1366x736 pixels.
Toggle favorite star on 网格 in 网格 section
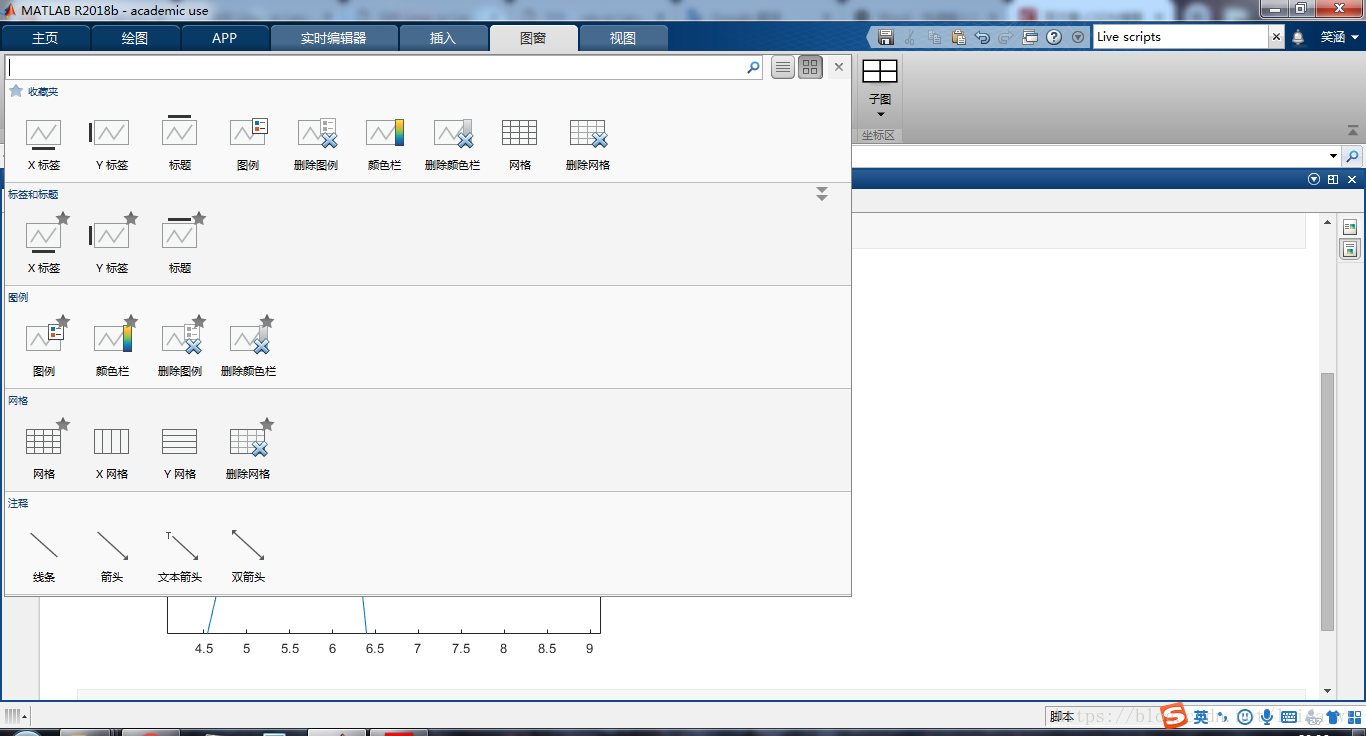pyautogui.click(x=63, y=424)
